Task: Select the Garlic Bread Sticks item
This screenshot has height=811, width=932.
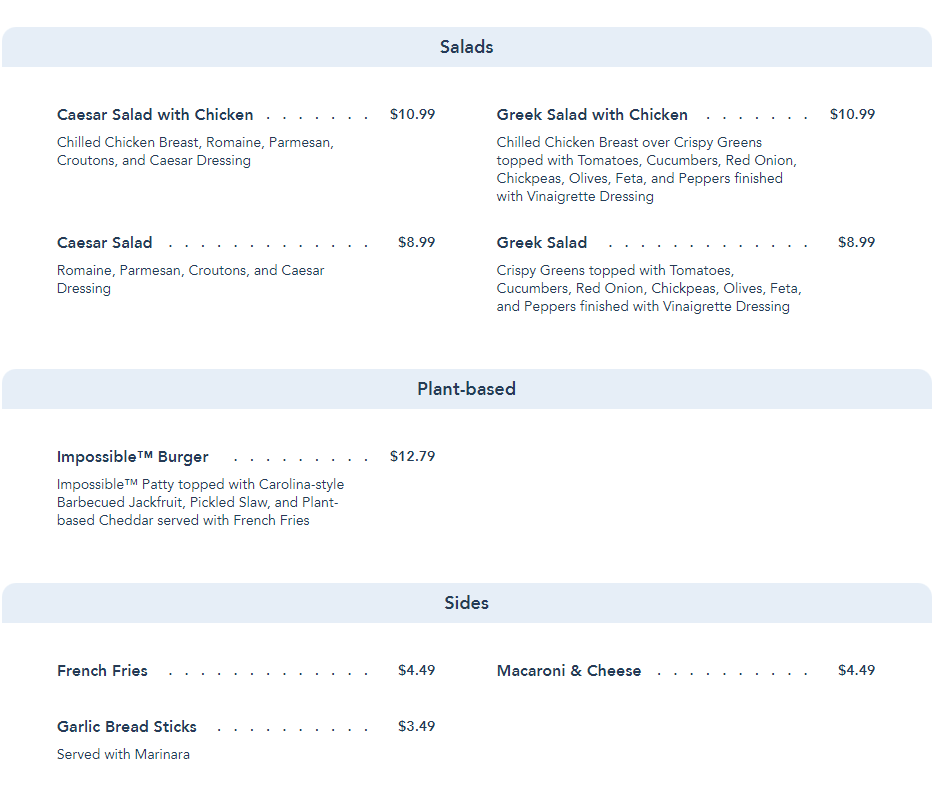Action: point(127,727)
